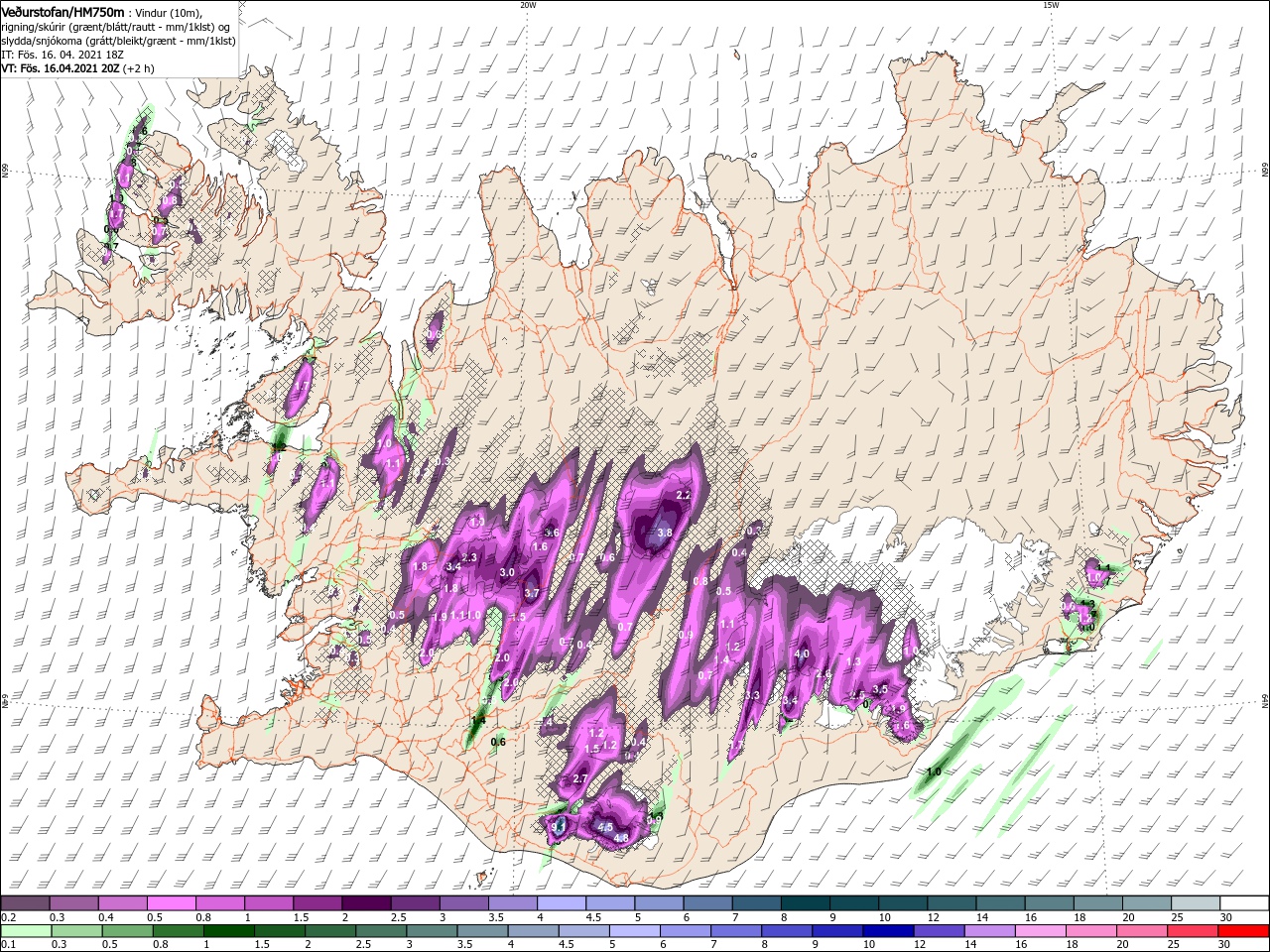Click the 2.7 snowfall value on the map
This screenshot has height=952, width=1270.
click(x=580, y=779)
